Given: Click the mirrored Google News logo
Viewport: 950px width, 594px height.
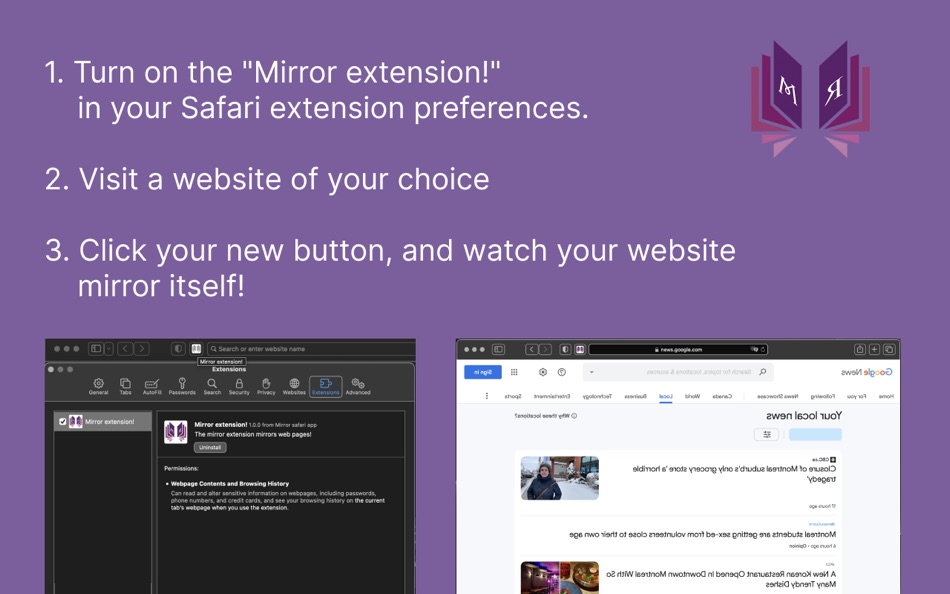Looking at the screenshot, I should (866, 372).
